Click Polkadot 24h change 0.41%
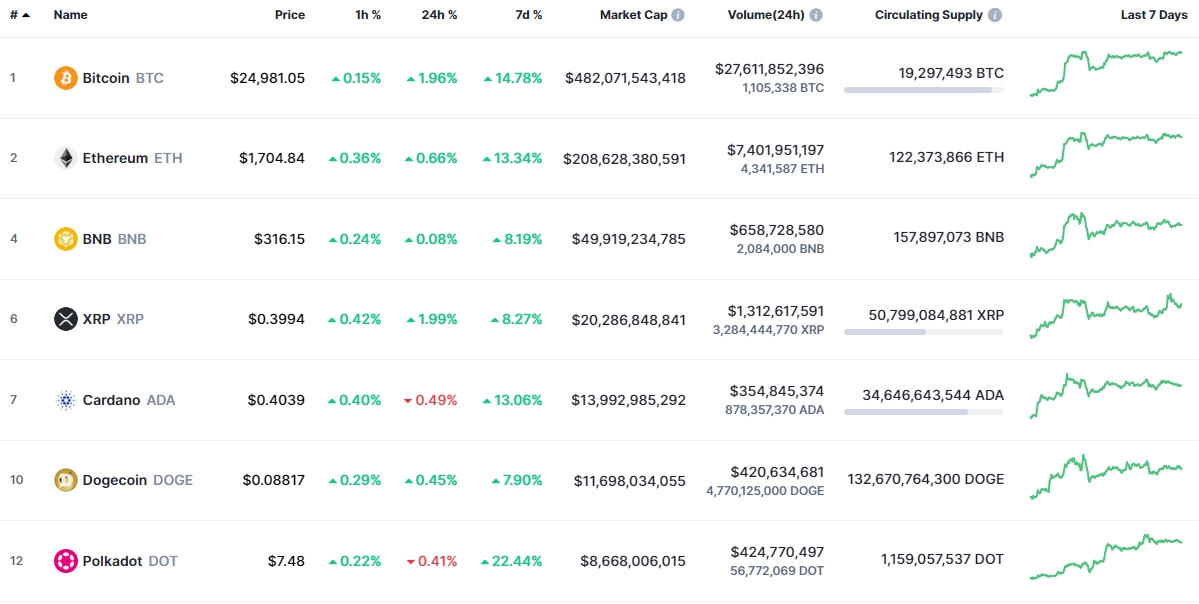1199x604 pixels. tap(432, 561)
